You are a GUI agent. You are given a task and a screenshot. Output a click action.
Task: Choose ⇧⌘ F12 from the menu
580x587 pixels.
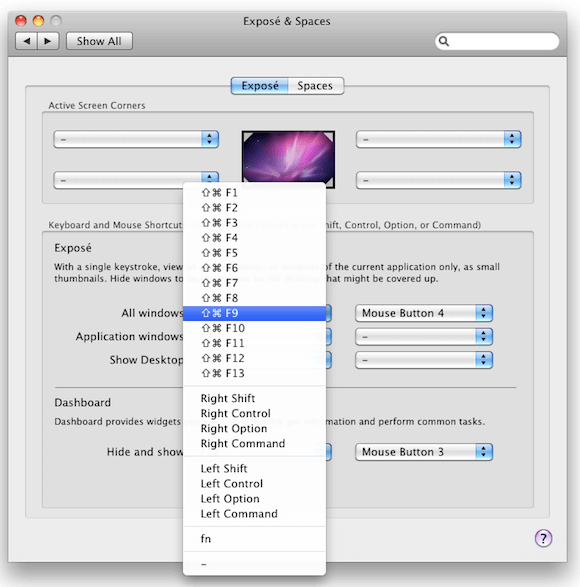click(x=254, y=358)
